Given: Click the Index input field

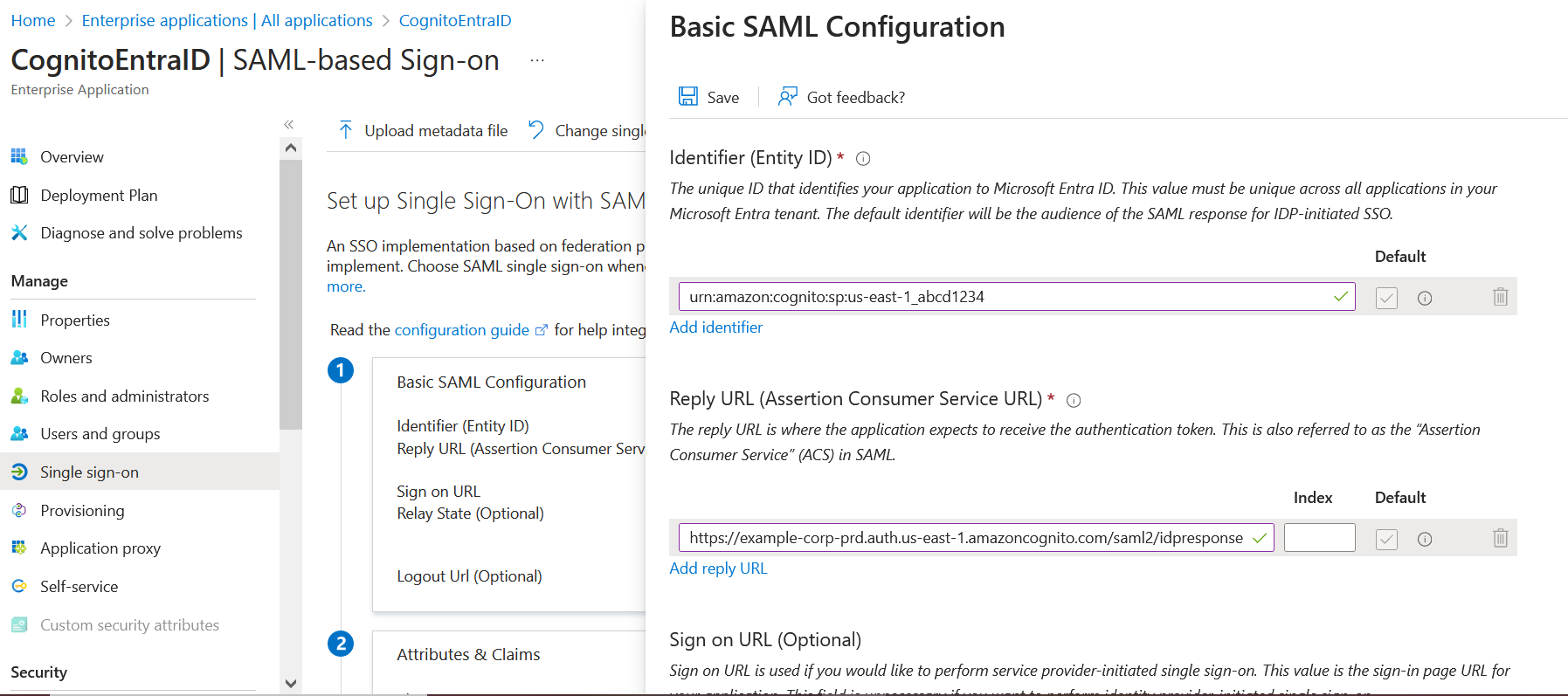Looking at the screenshot, I should 1319,537.
